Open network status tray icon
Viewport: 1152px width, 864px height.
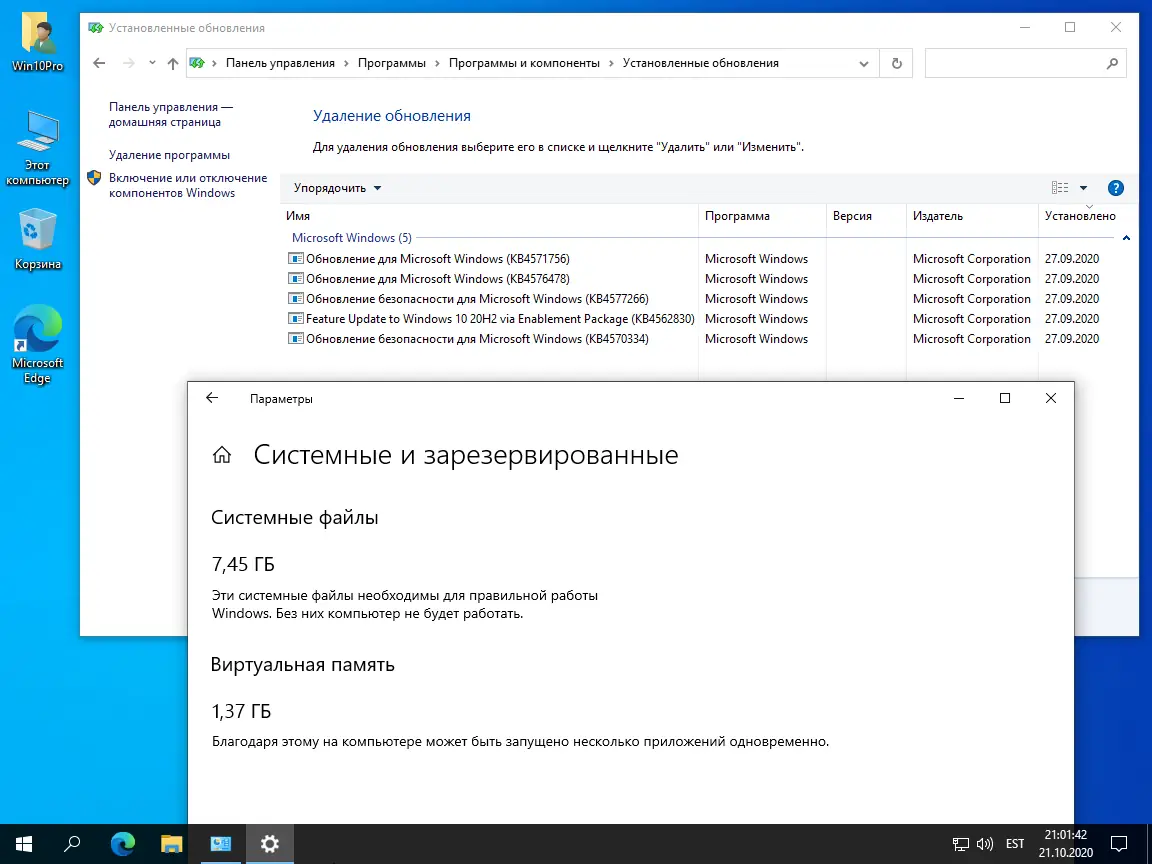[x=960, y=844]
